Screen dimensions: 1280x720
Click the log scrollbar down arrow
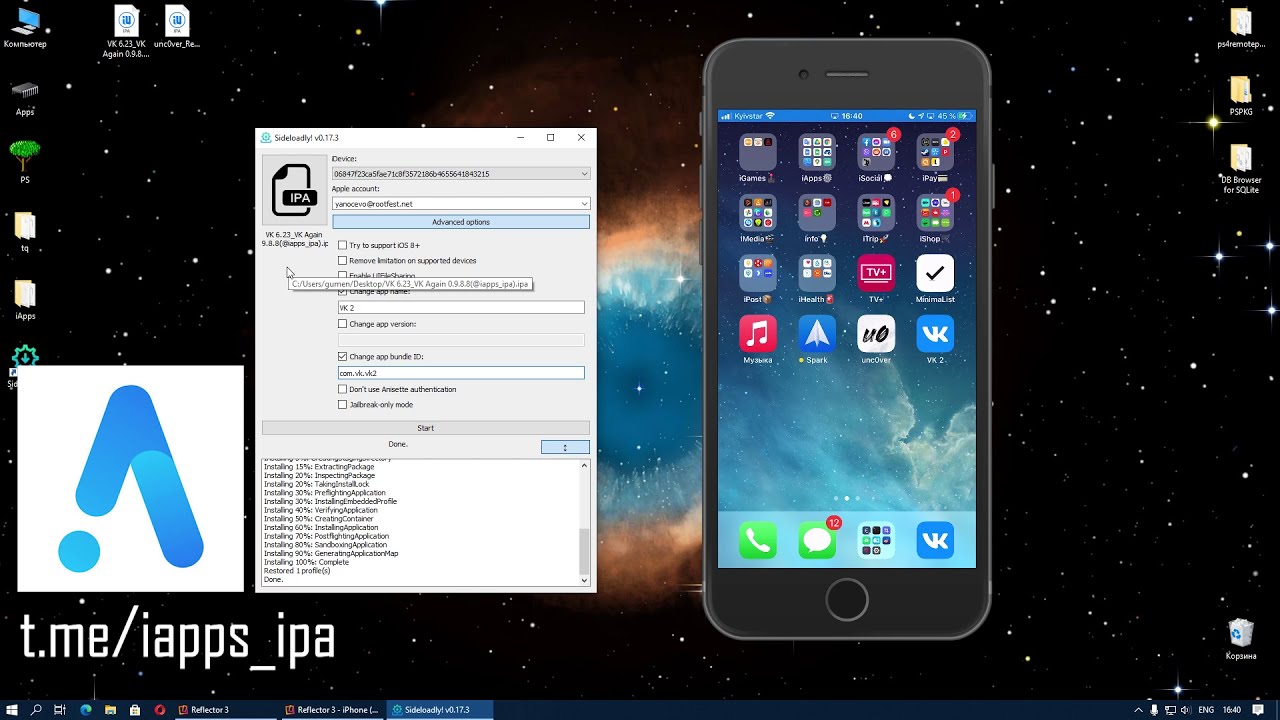point(585,580)
